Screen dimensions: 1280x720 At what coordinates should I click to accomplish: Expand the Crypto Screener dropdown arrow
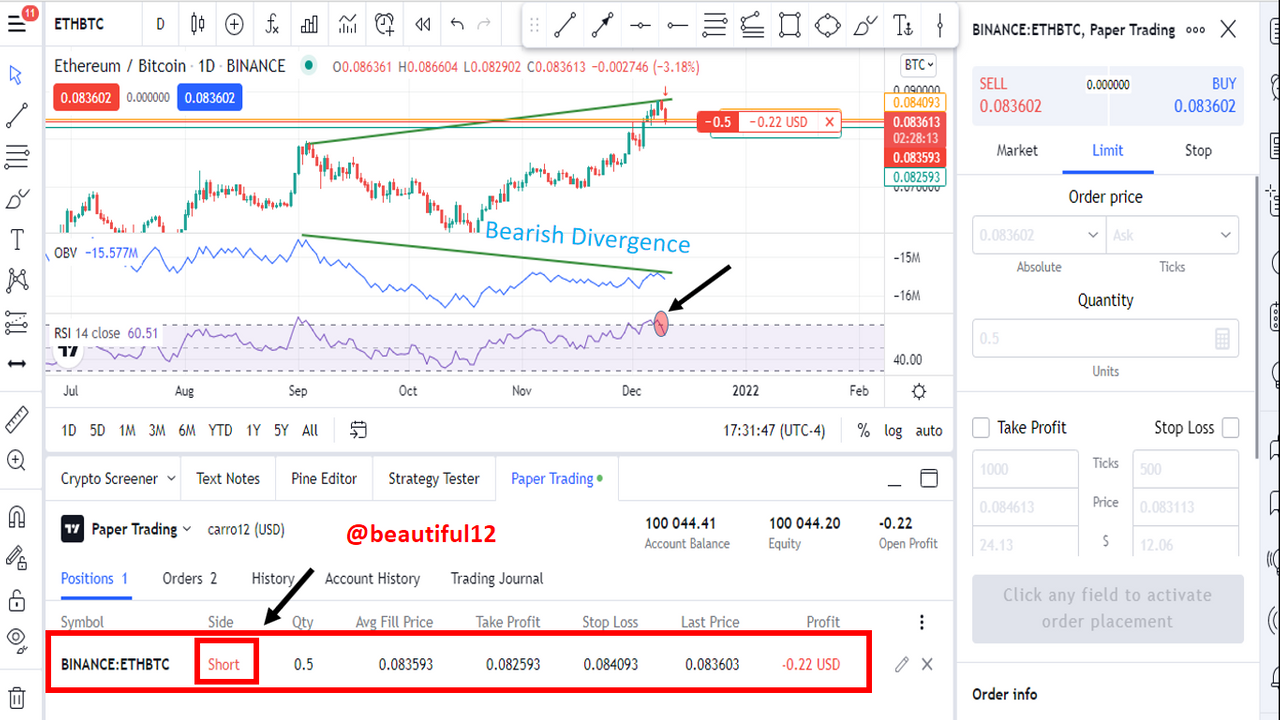[x=171, y=479]
